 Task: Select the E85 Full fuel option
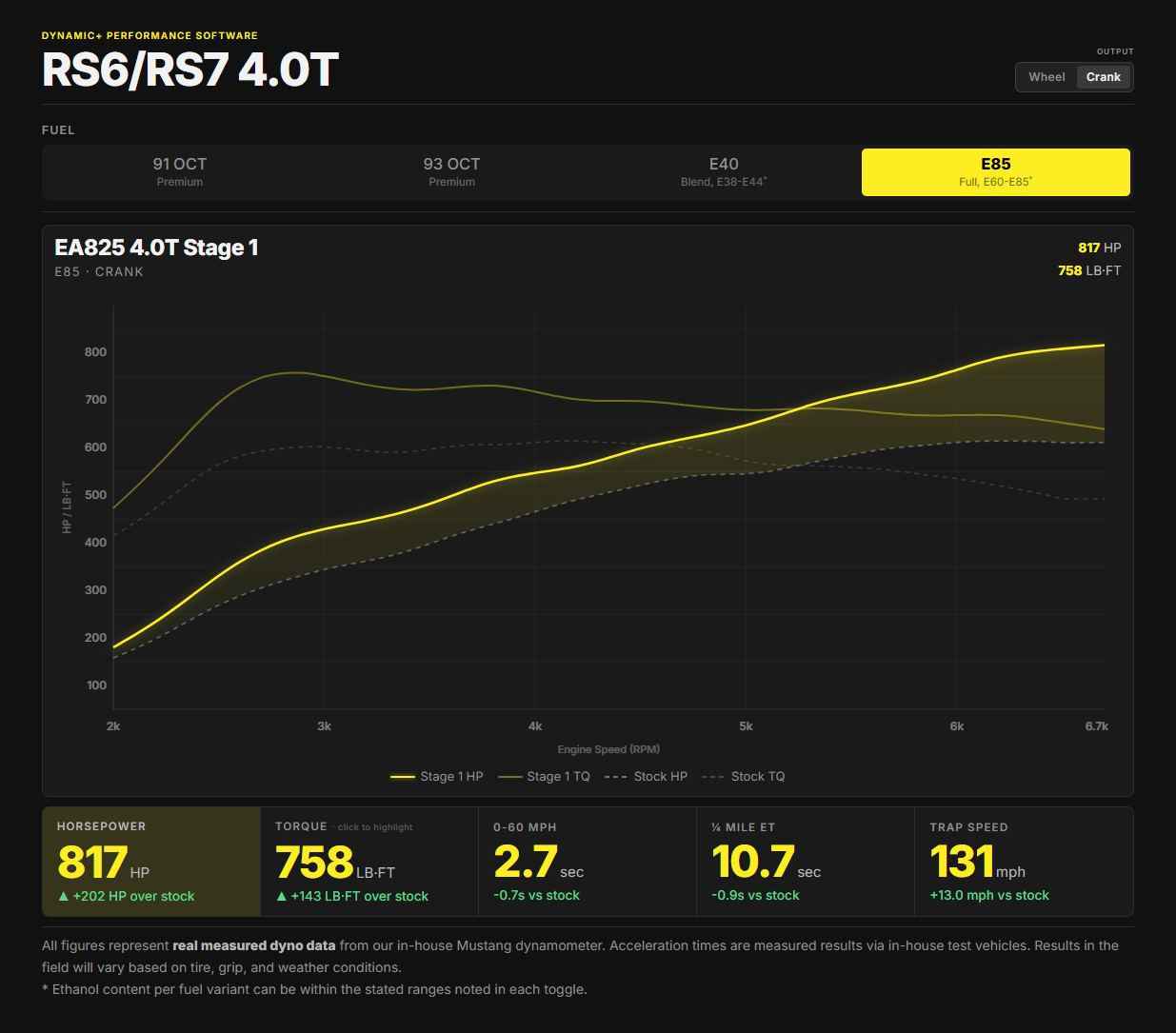pyautogui.click(x=996, y=172)
